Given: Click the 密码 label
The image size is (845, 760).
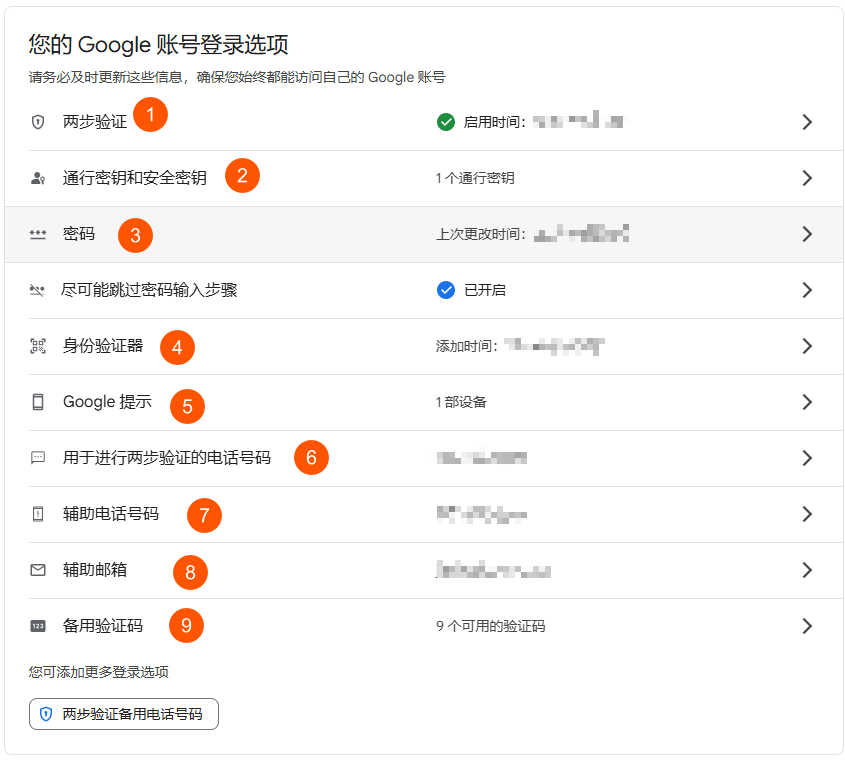Looking at the screenshot, I should pos(79,234).
